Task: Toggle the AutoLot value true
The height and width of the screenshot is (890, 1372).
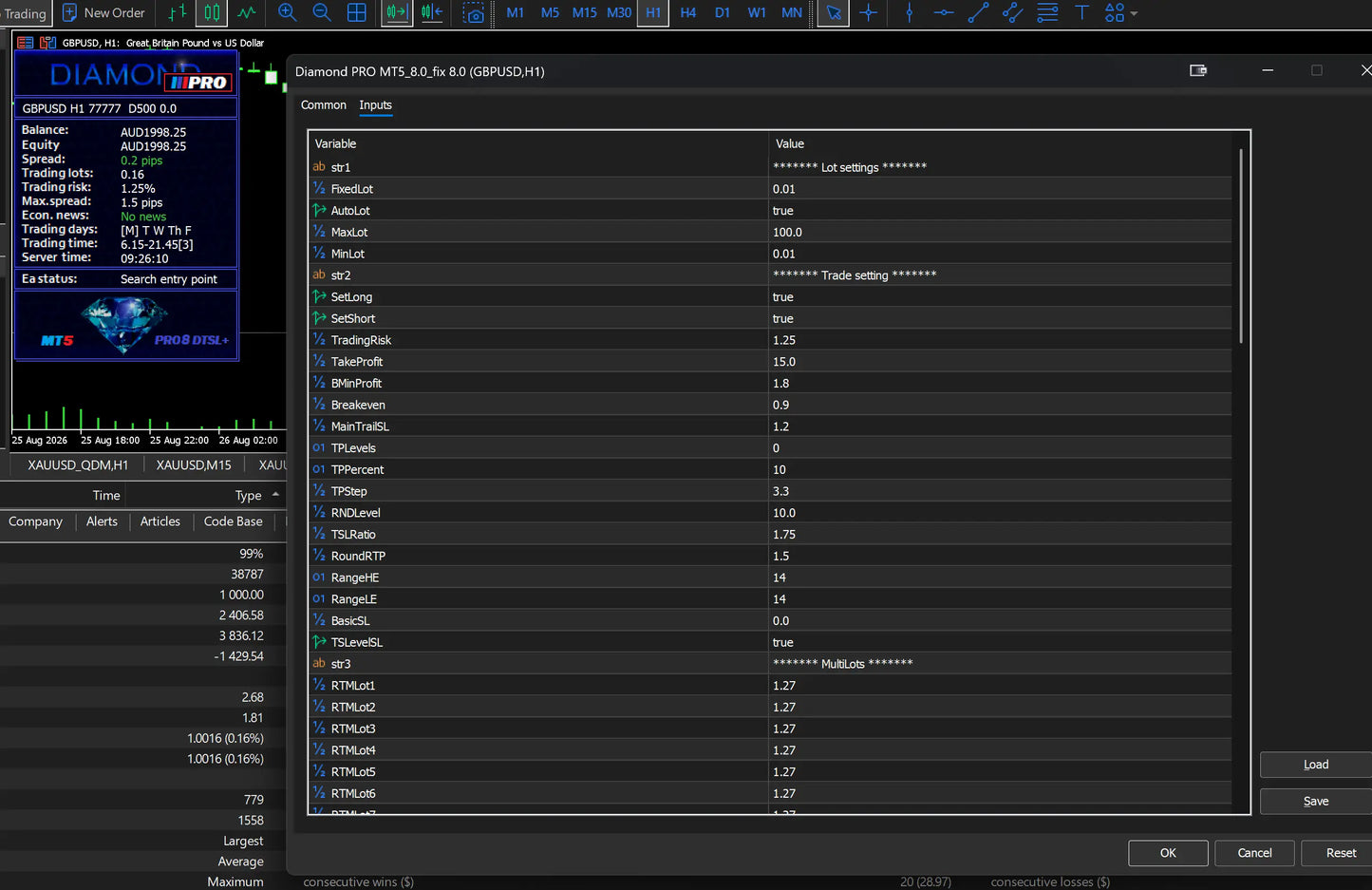Action: click(1000, 211)
